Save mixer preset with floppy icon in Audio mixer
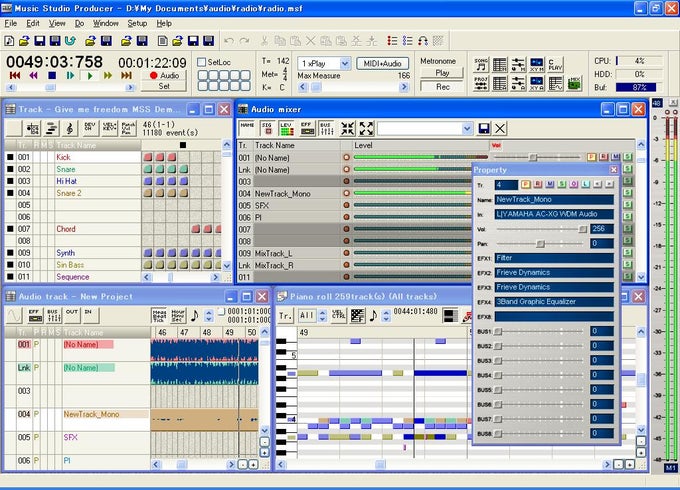 (484, 128)
